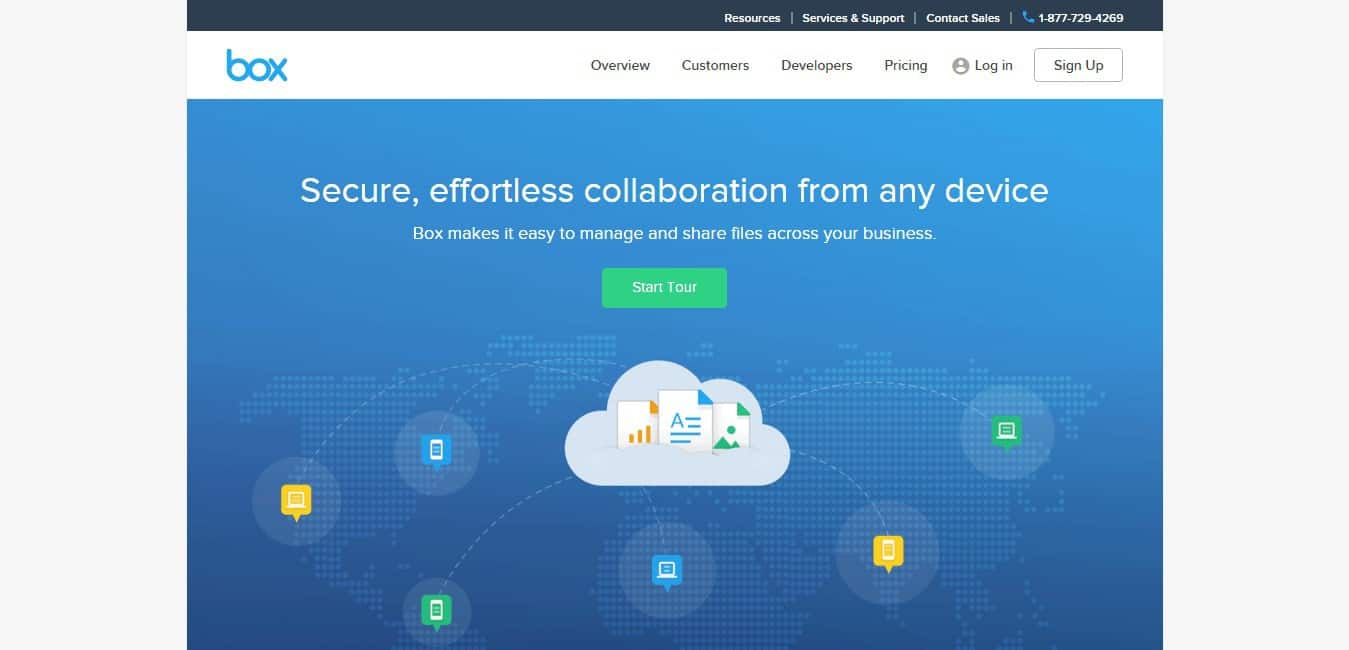The width and height of the screenshot is (1349, 650).
Task: Open the Customers page
Action: (715, 65)
